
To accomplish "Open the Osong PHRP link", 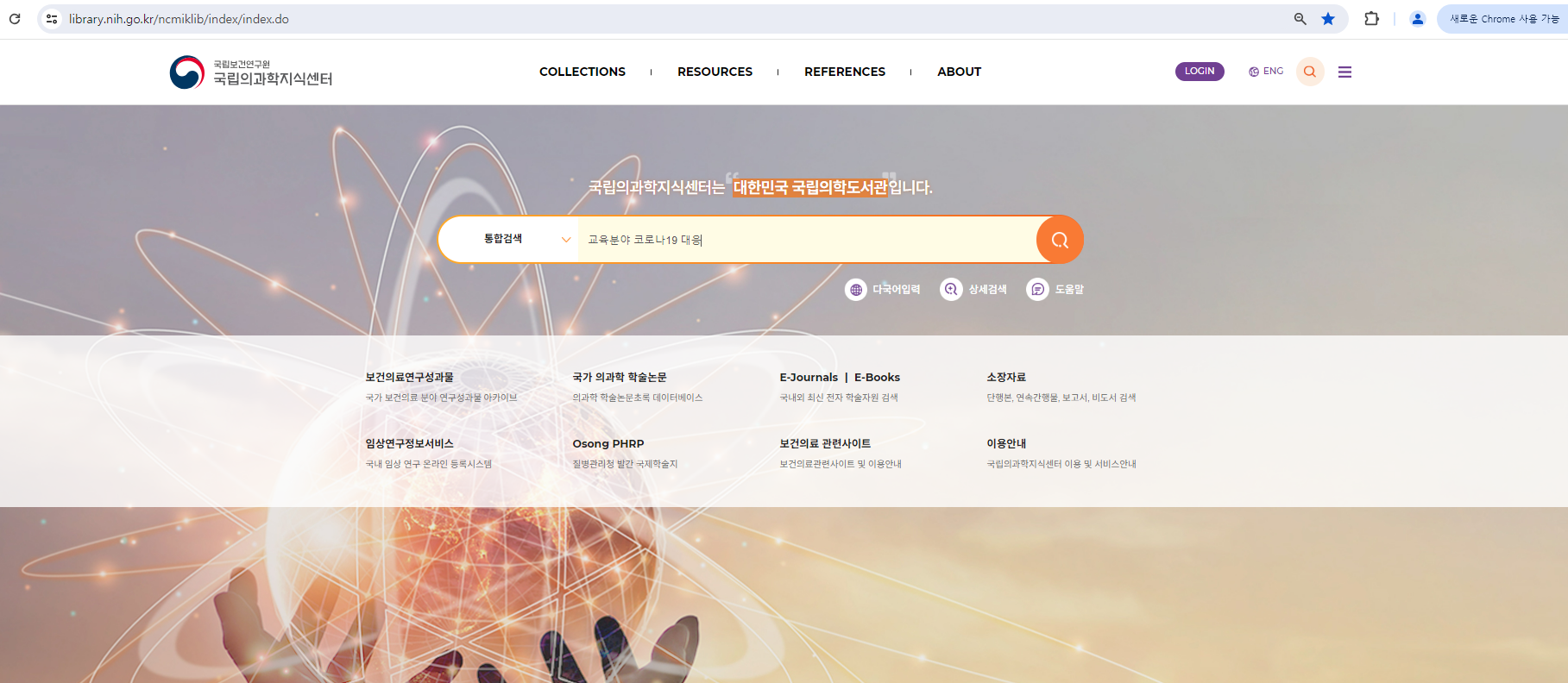I will [x=608, y=444].
